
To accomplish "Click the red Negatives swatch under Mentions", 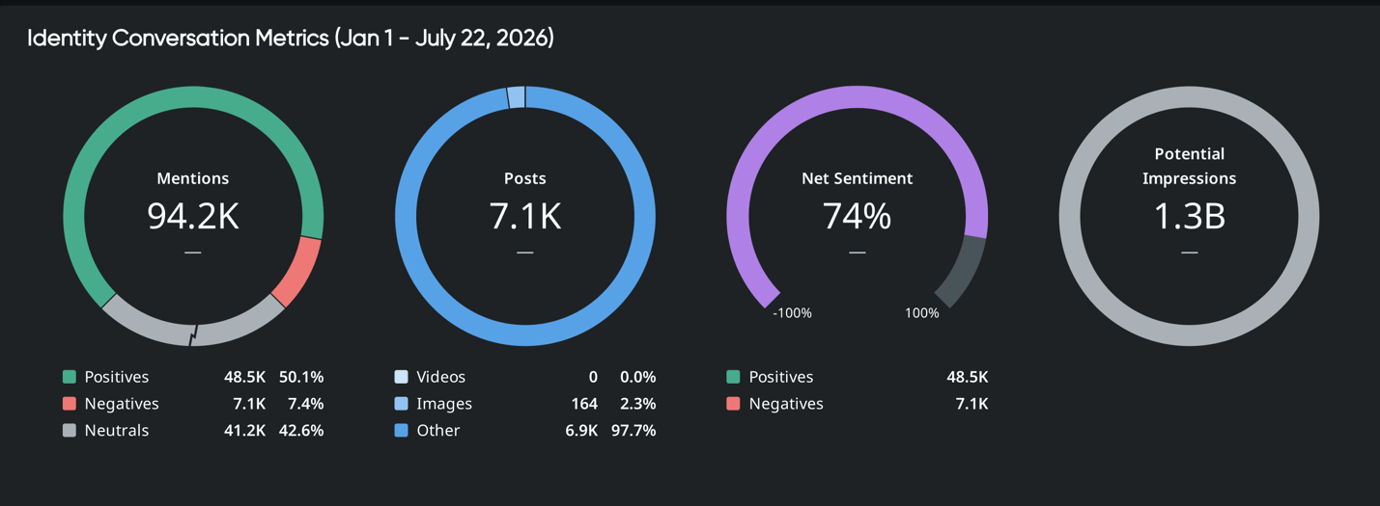I will coord(69,404).
